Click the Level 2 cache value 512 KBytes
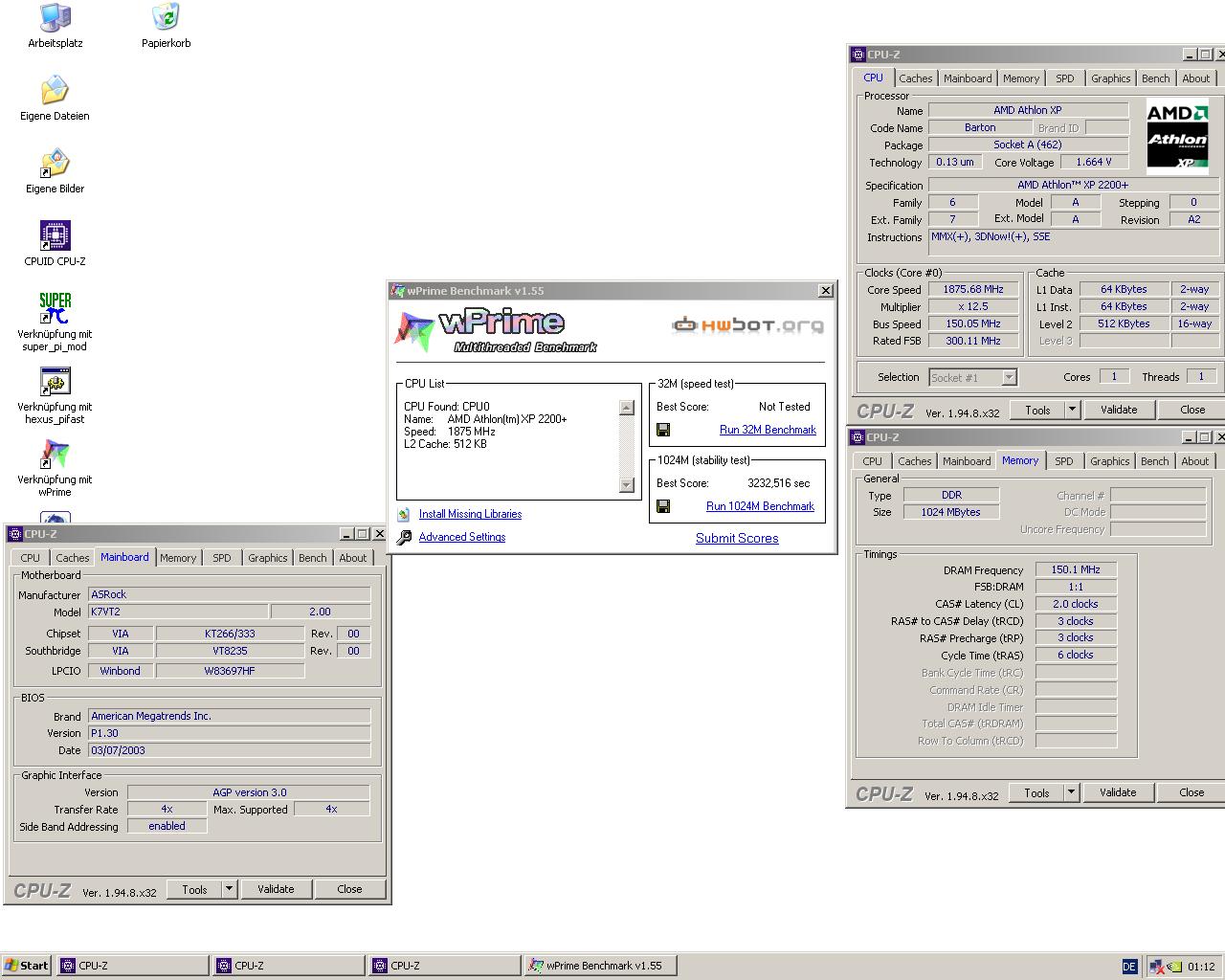Viewport: 1225px width, 980px height. [1125, 323]
